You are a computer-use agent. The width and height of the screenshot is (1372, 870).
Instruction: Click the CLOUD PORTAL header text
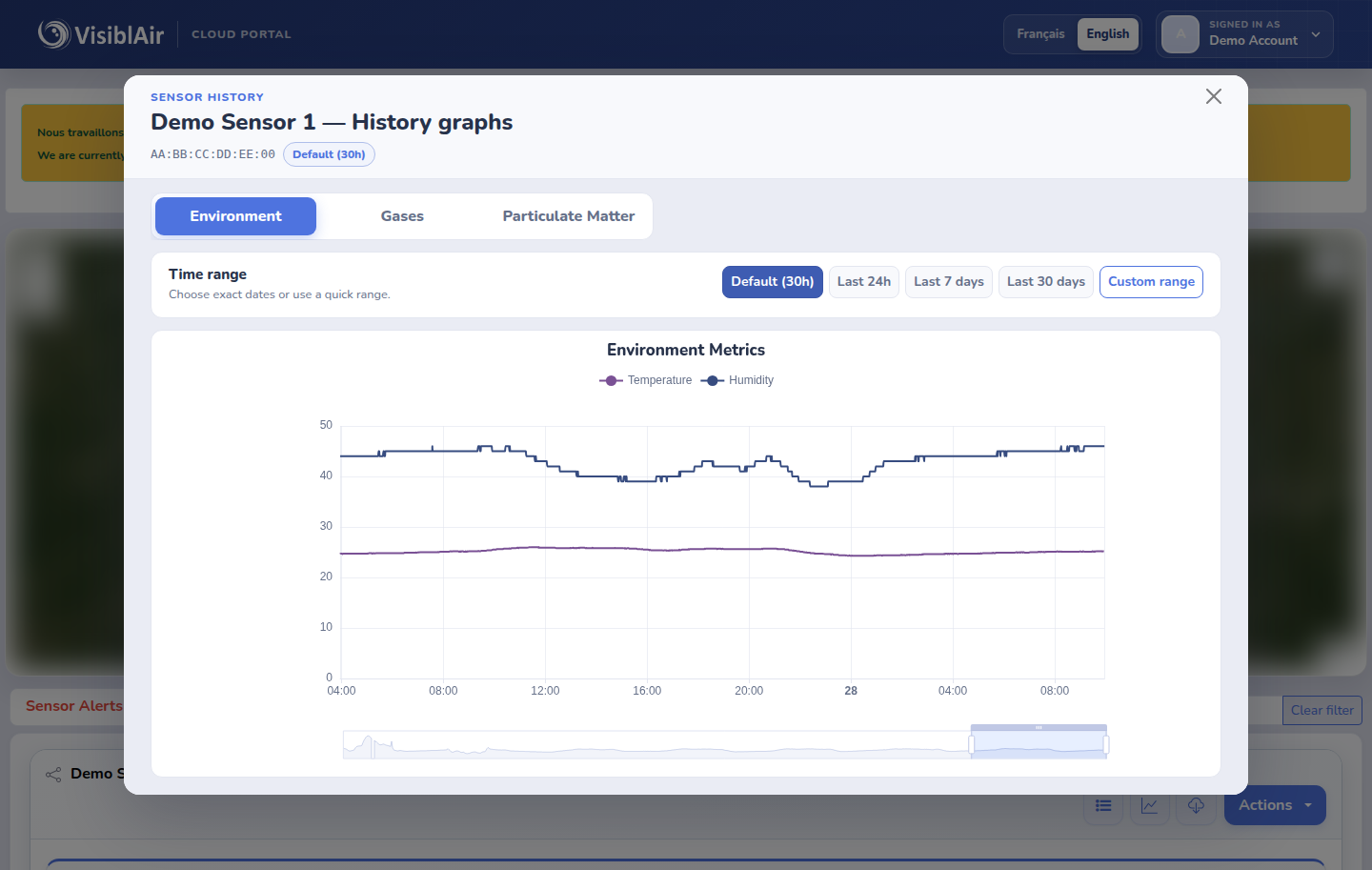point(241,34)
